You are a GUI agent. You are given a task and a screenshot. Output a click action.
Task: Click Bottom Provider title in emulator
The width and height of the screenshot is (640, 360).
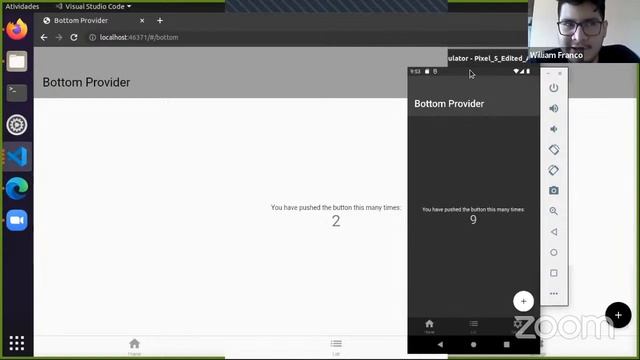[x=449, y=104]
